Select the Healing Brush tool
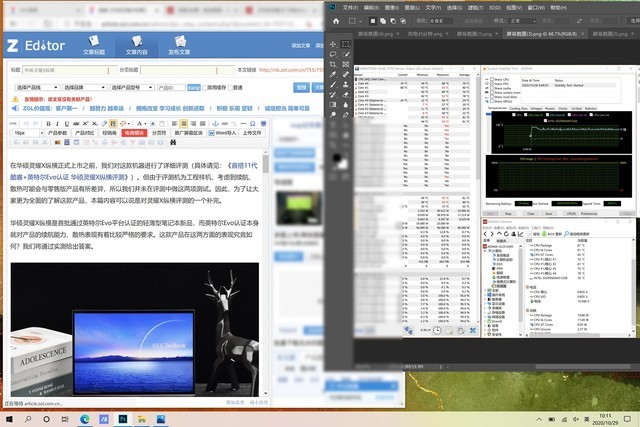The image size is (640, 427). 346,75
